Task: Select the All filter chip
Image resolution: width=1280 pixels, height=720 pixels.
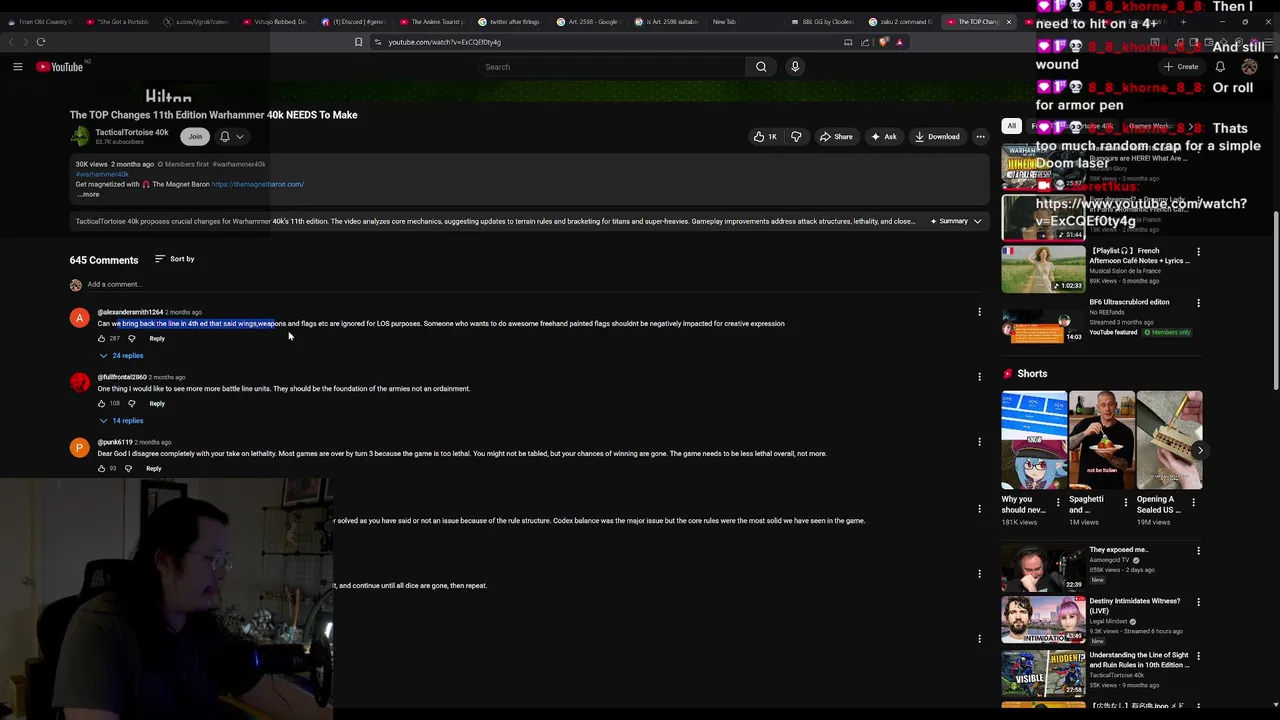Action: tap(1012, 127)
